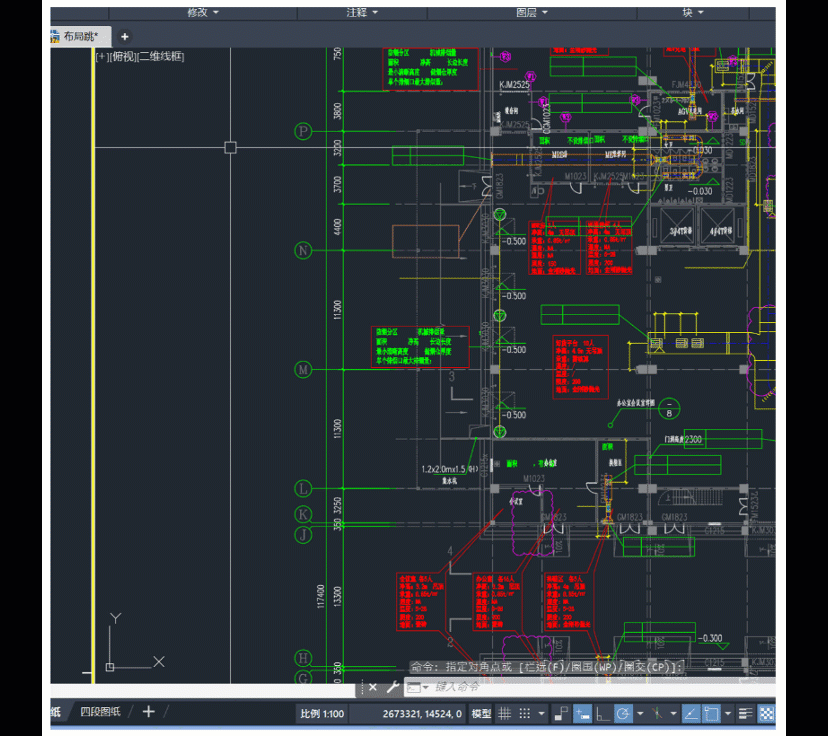
Task: Toggle snap mode in status bar
Action: pyautogui.click(x=525, y=713)
